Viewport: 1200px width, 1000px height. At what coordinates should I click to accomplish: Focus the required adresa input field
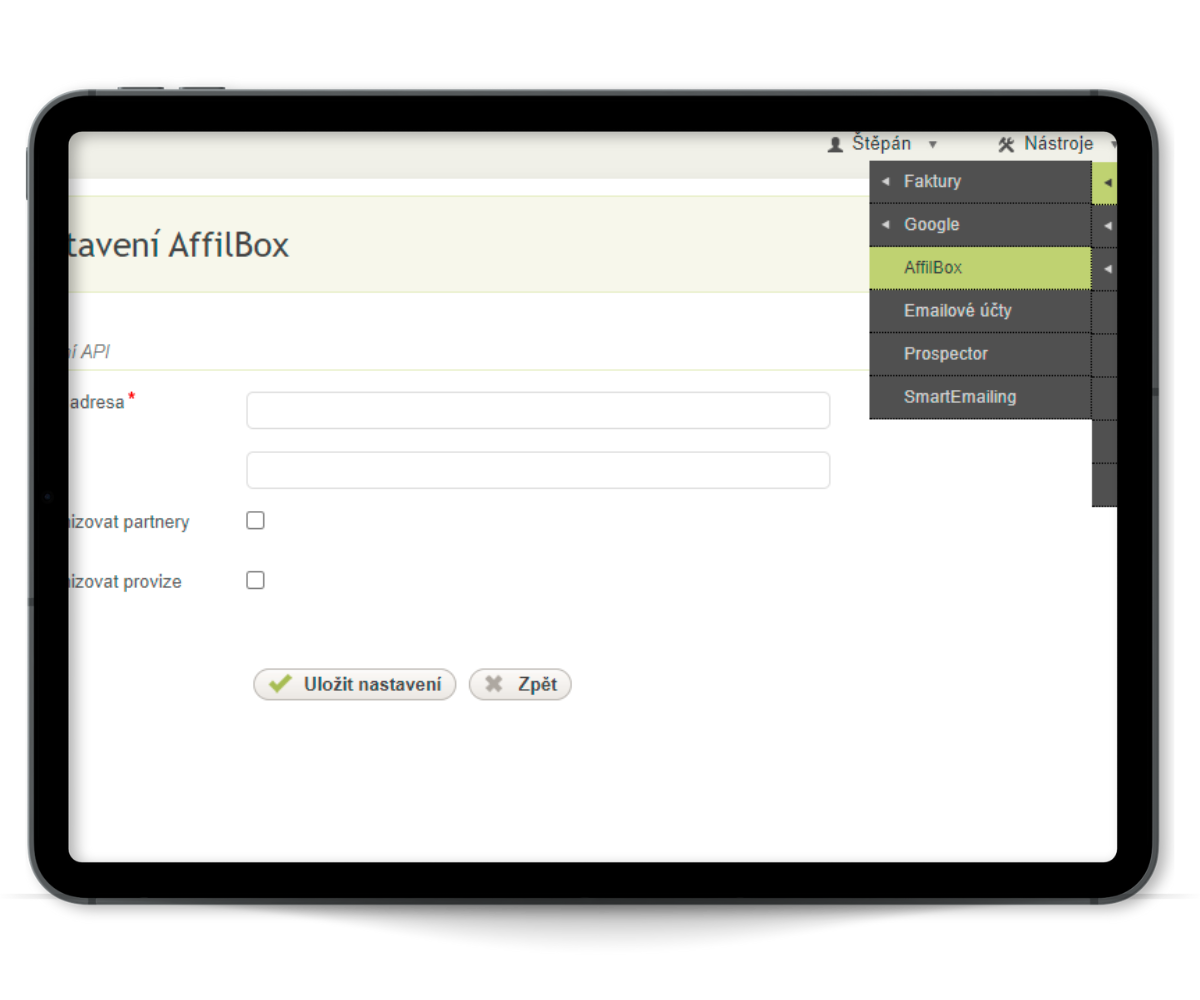pos(538,410)
